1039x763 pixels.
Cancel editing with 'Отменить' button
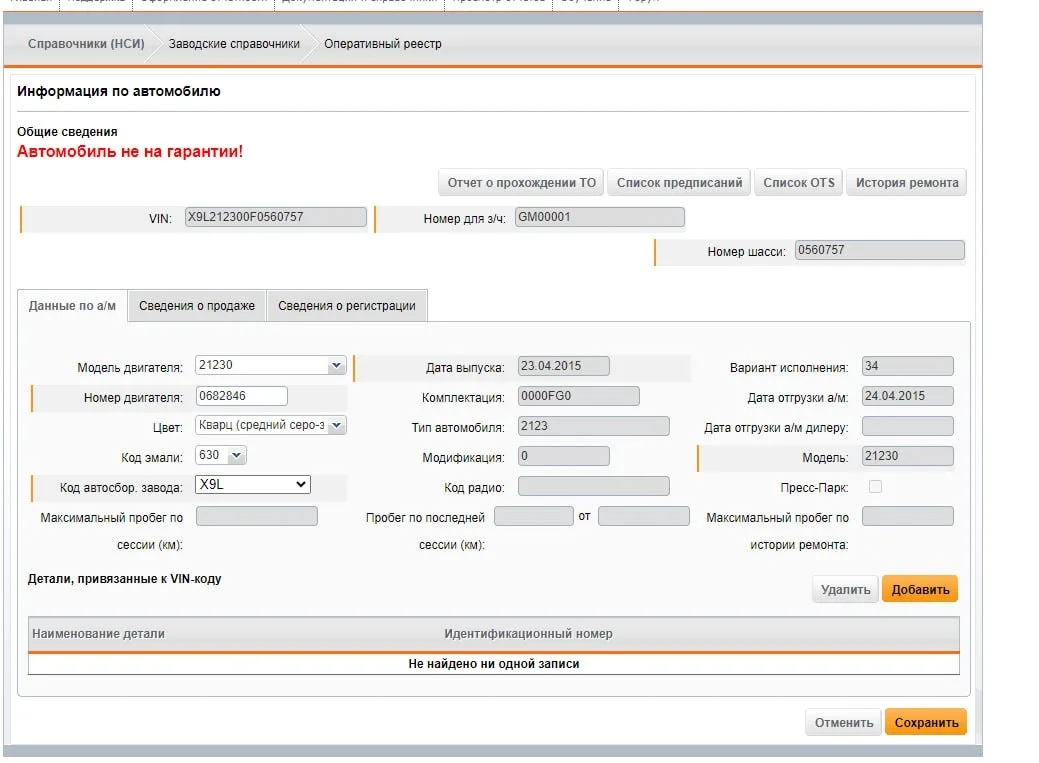click(x=843, y=722)
